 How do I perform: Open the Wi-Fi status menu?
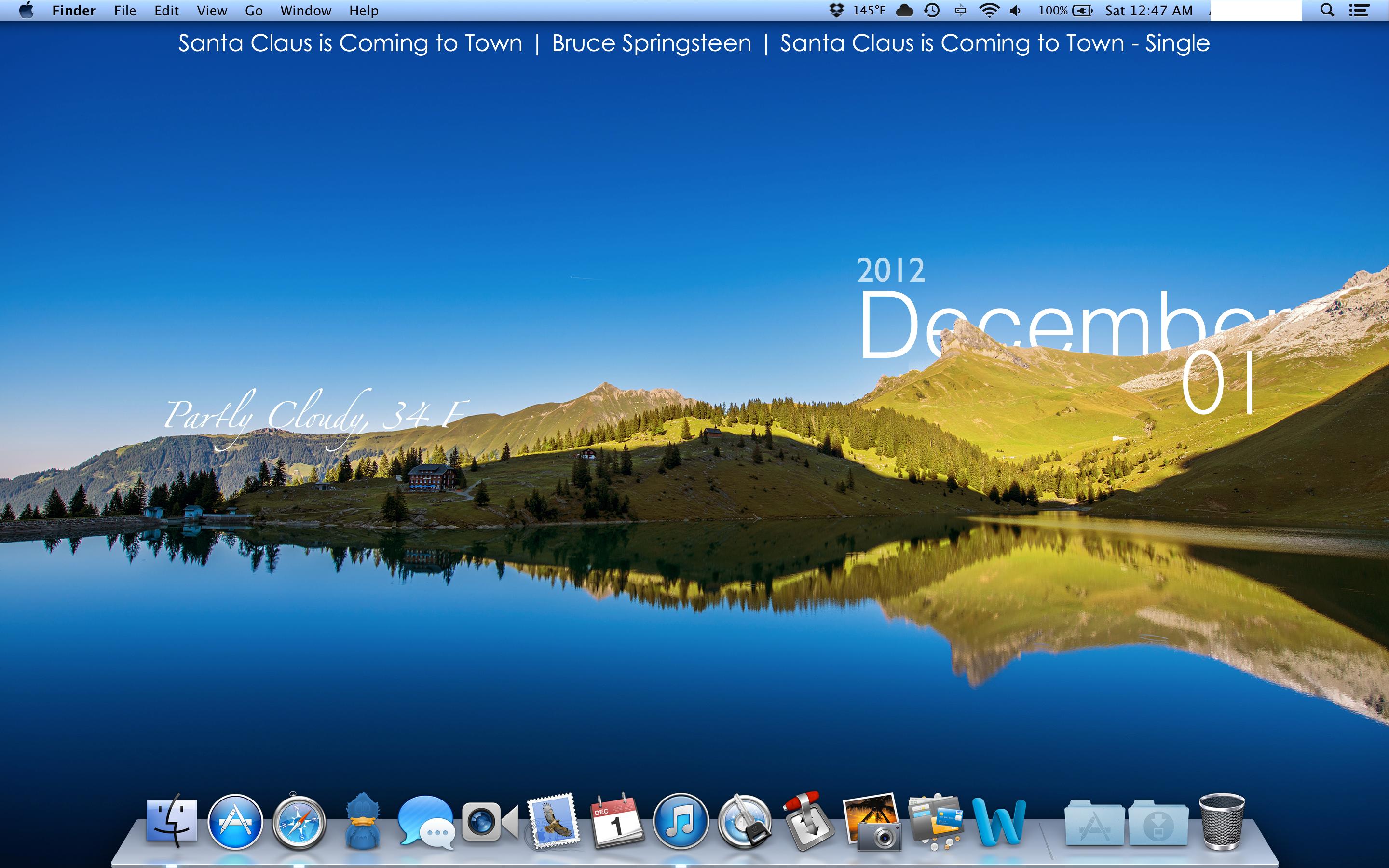[x=989, y=10]
